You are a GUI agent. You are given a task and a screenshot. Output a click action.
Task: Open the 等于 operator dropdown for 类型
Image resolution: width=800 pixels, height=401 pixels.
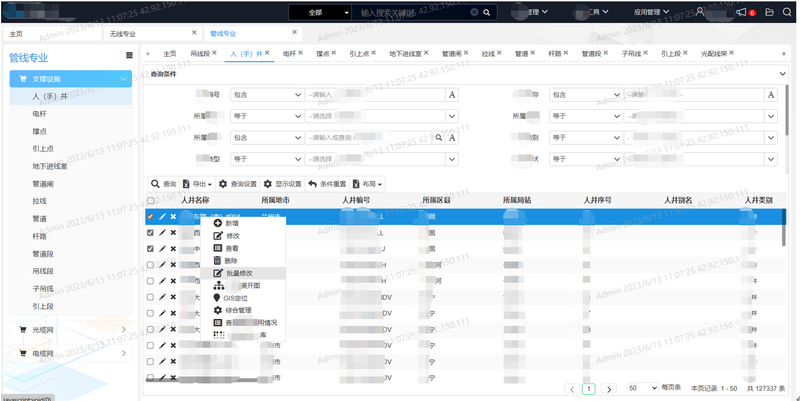(267, 159)
